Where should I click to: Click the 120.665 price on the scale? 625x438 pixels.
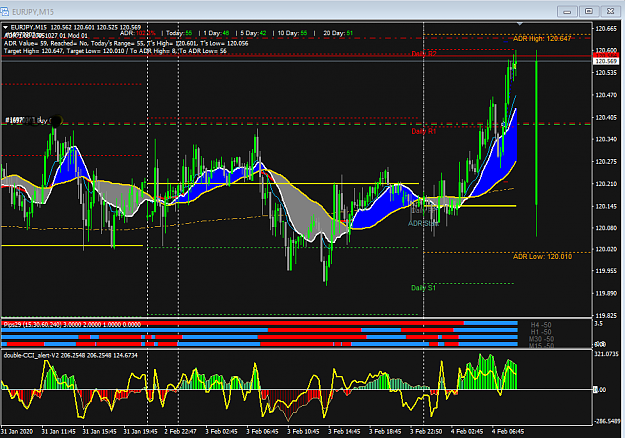pyautogui.click(x=606, y=29)
